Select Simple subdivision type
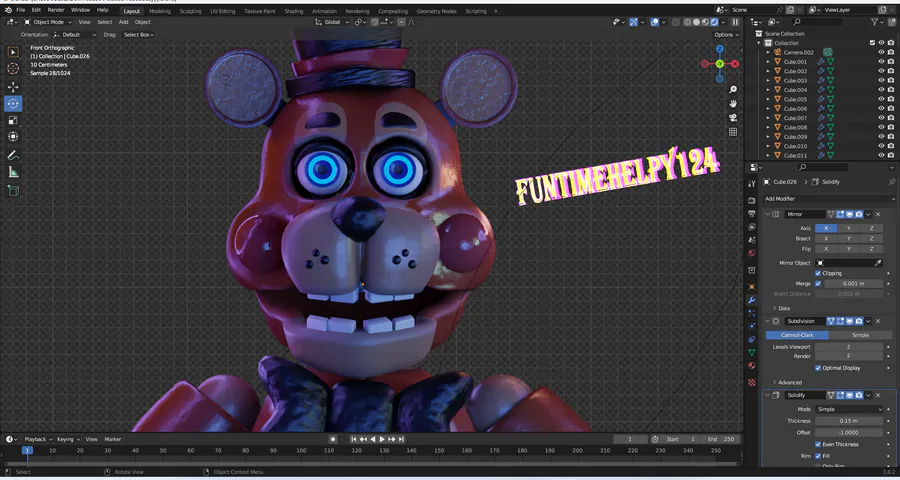Viewport: 900px width, 480px height. pos(860,335)
